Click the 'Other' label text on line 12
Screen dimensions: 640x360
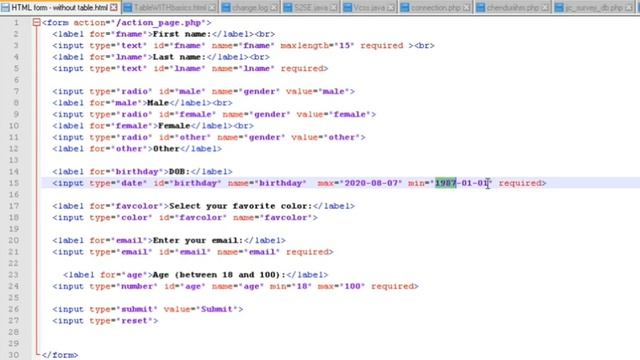166,149
